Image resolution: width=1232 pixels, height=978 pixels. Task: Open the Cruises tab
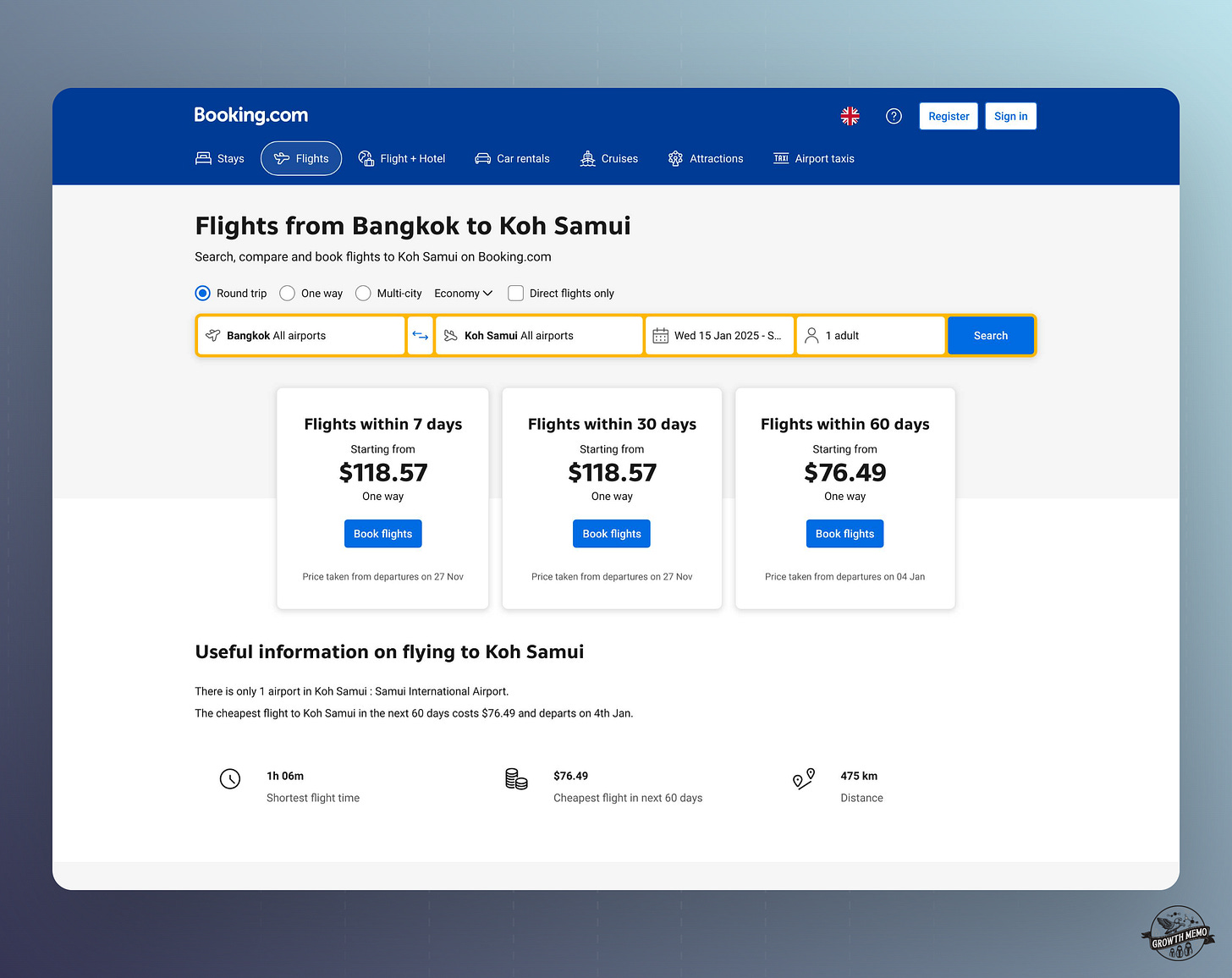608,158
